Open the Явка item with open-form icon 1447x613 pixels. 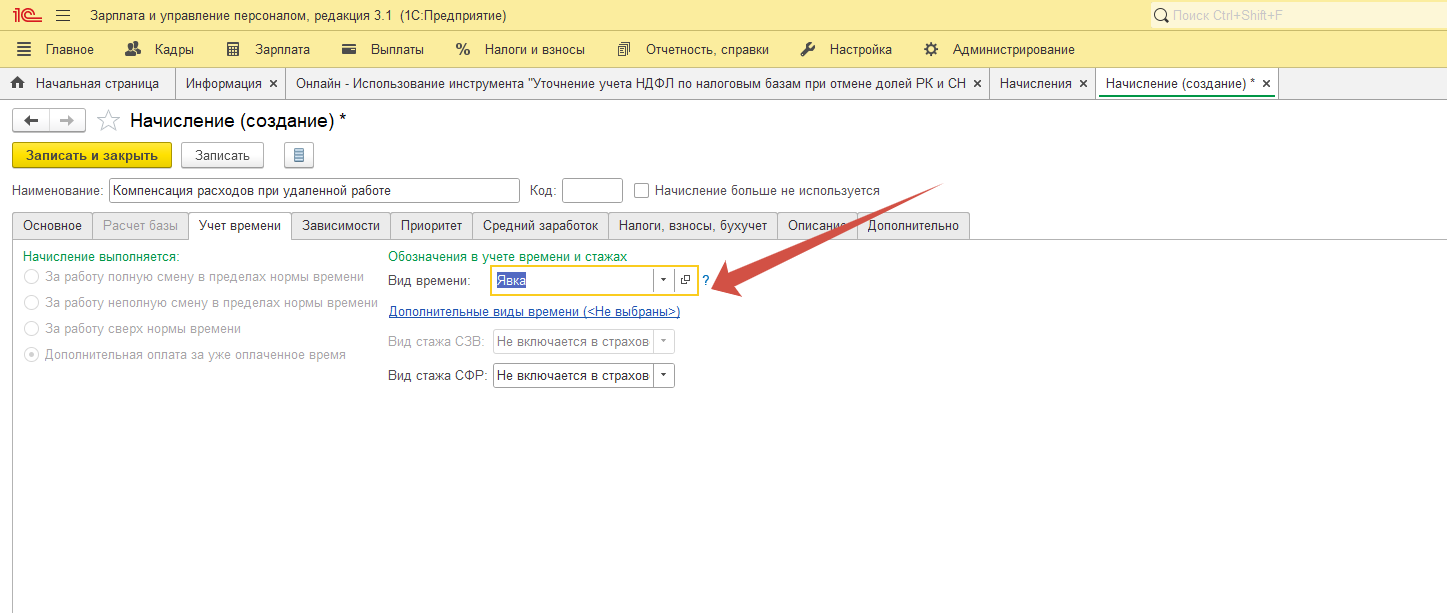(x=685, y=280)
